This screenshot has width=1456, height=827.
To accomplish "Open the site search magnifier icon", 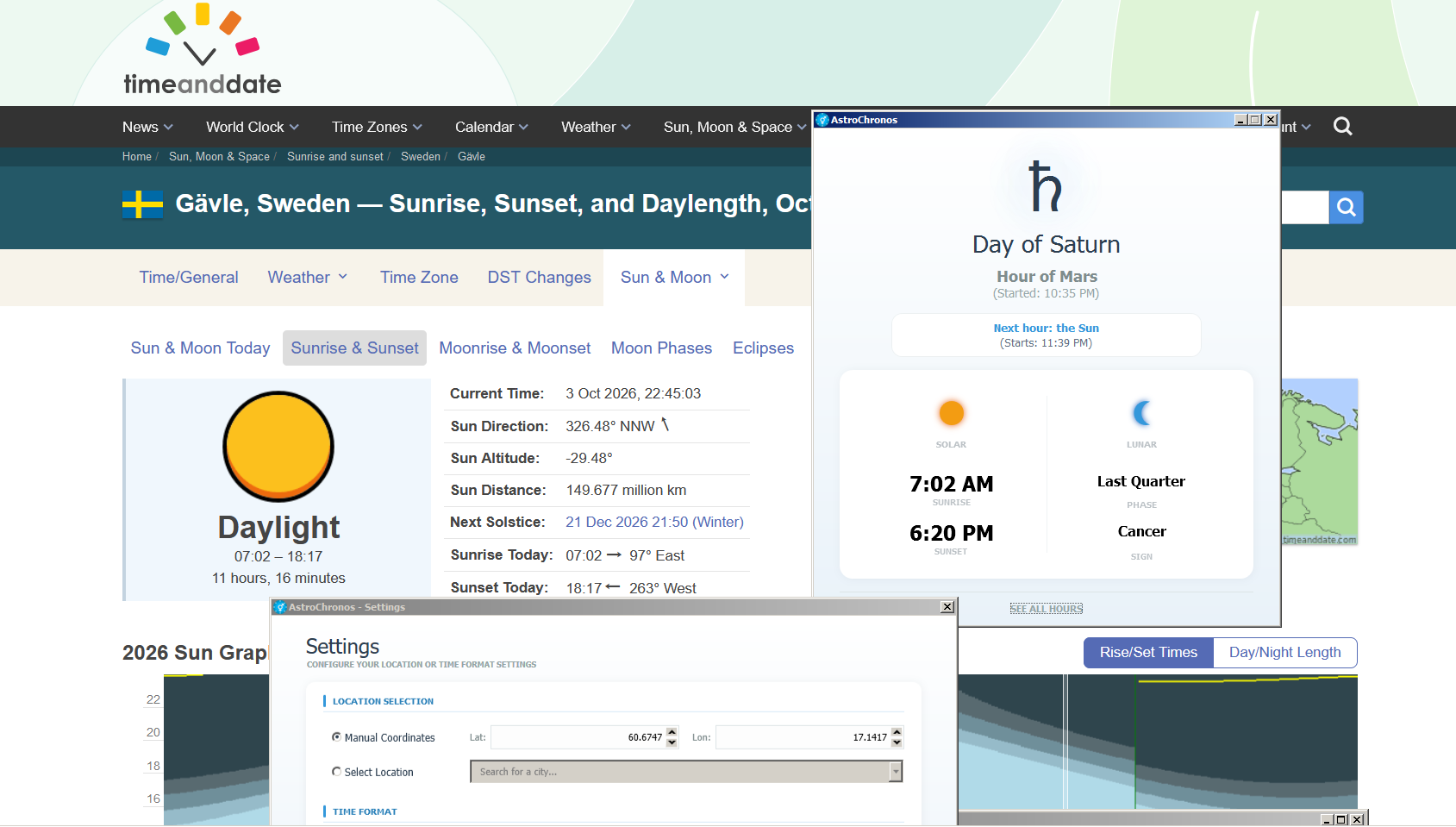I will 1342,127.
